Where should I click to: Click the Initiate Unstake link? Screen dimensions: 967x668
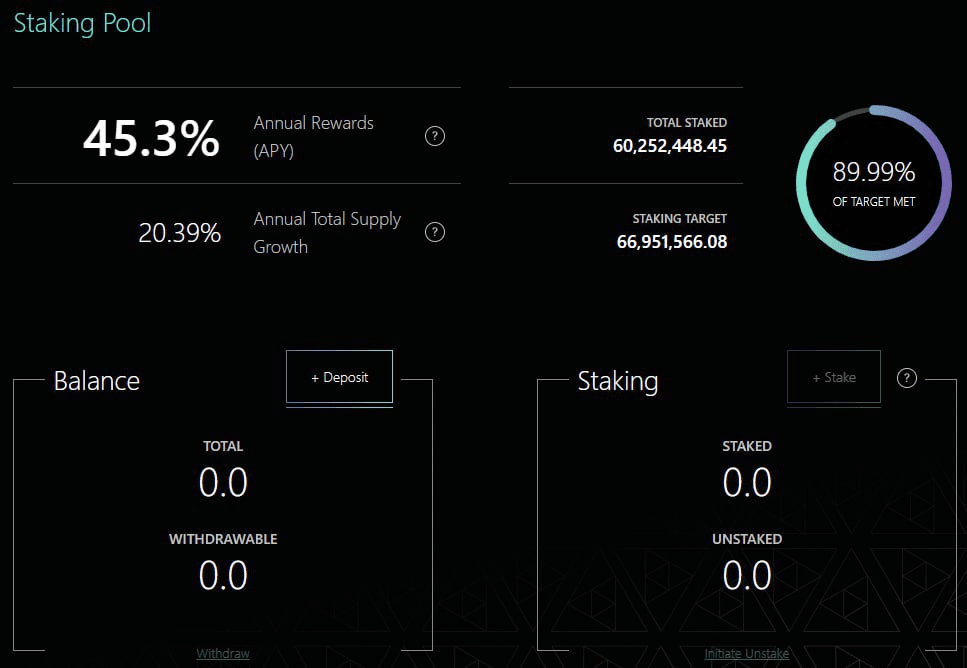coord(746,654)
